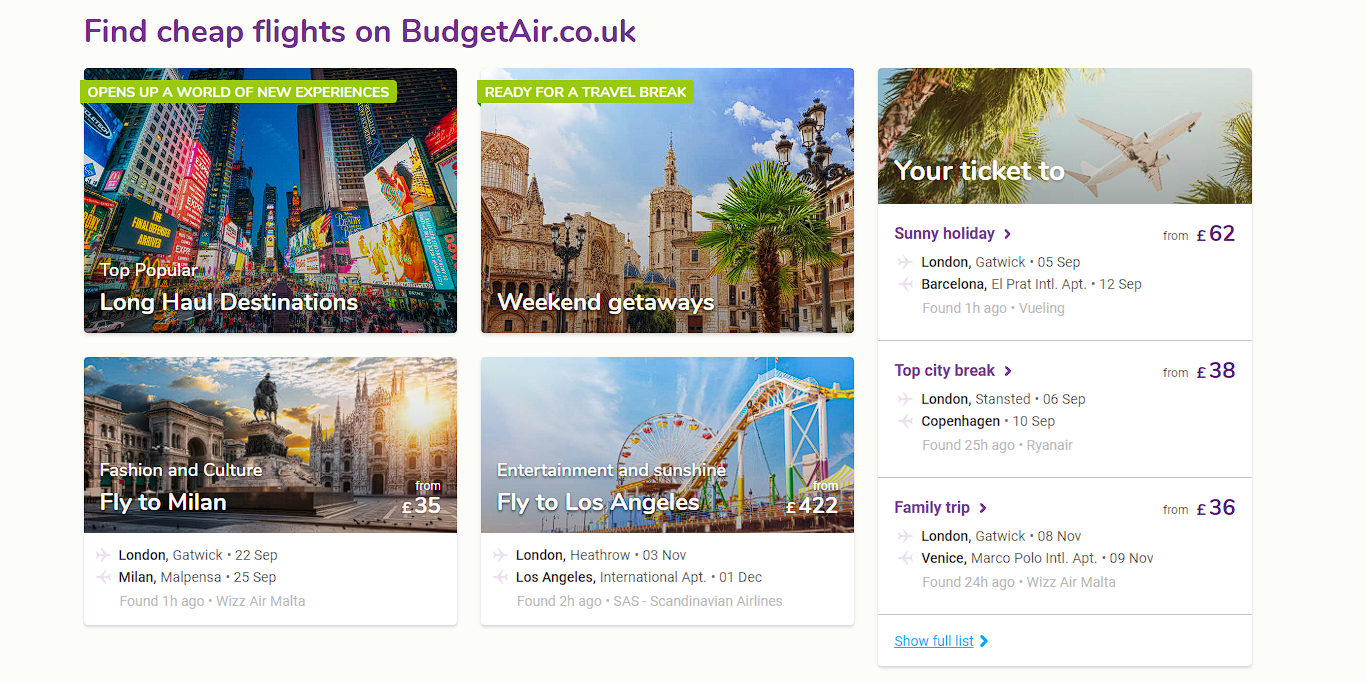Open the Sunny holiday deal heading

[945, 234]
